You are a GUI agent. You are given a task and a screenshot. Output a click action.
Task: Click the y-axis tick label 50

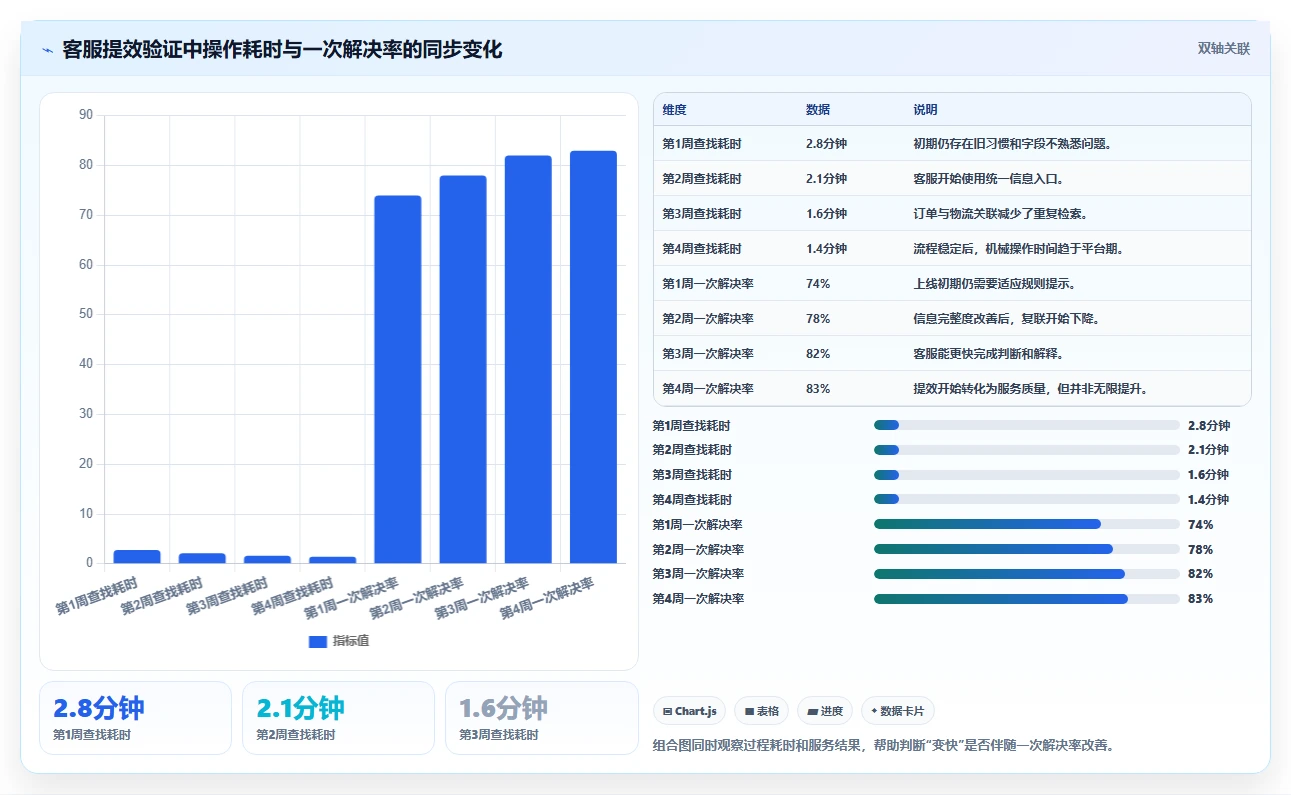[85, 314]
